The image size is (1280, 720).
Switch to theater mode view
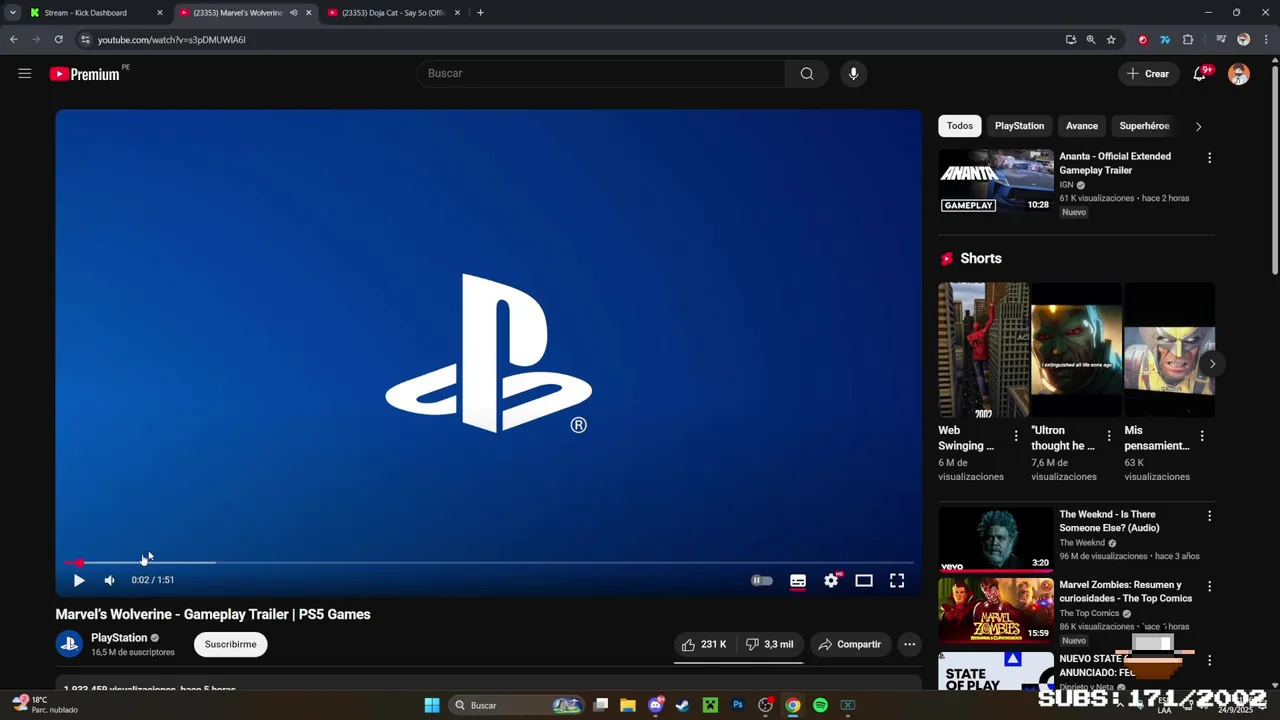(864, 580)
